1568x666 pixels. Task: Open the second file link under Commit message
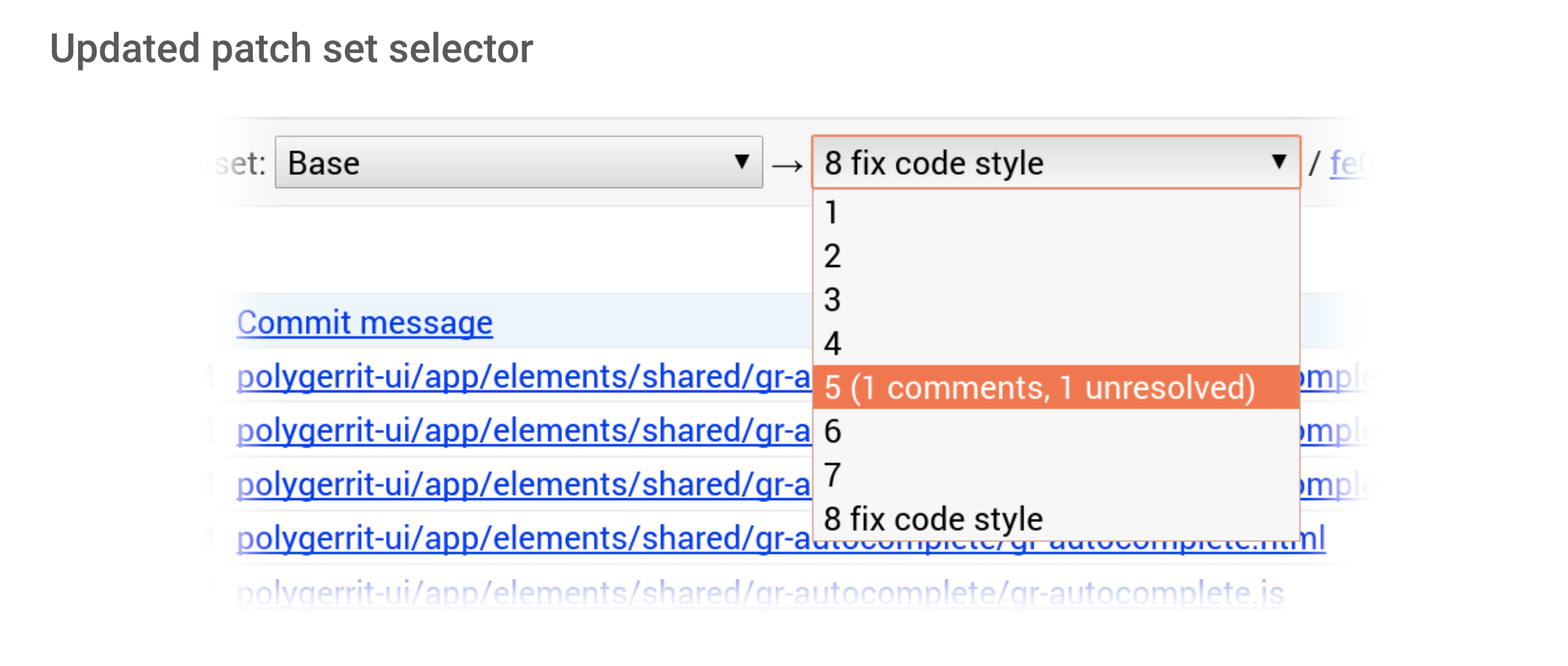coord(522,430)
